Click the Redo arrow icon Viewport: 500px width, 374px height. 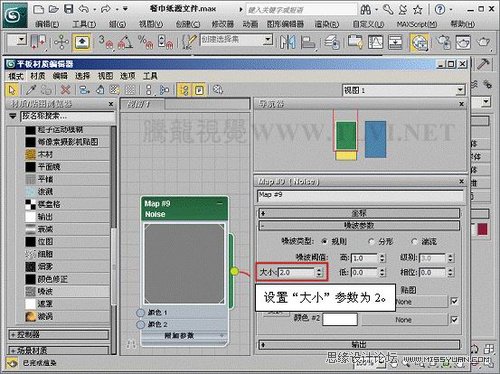106,9
